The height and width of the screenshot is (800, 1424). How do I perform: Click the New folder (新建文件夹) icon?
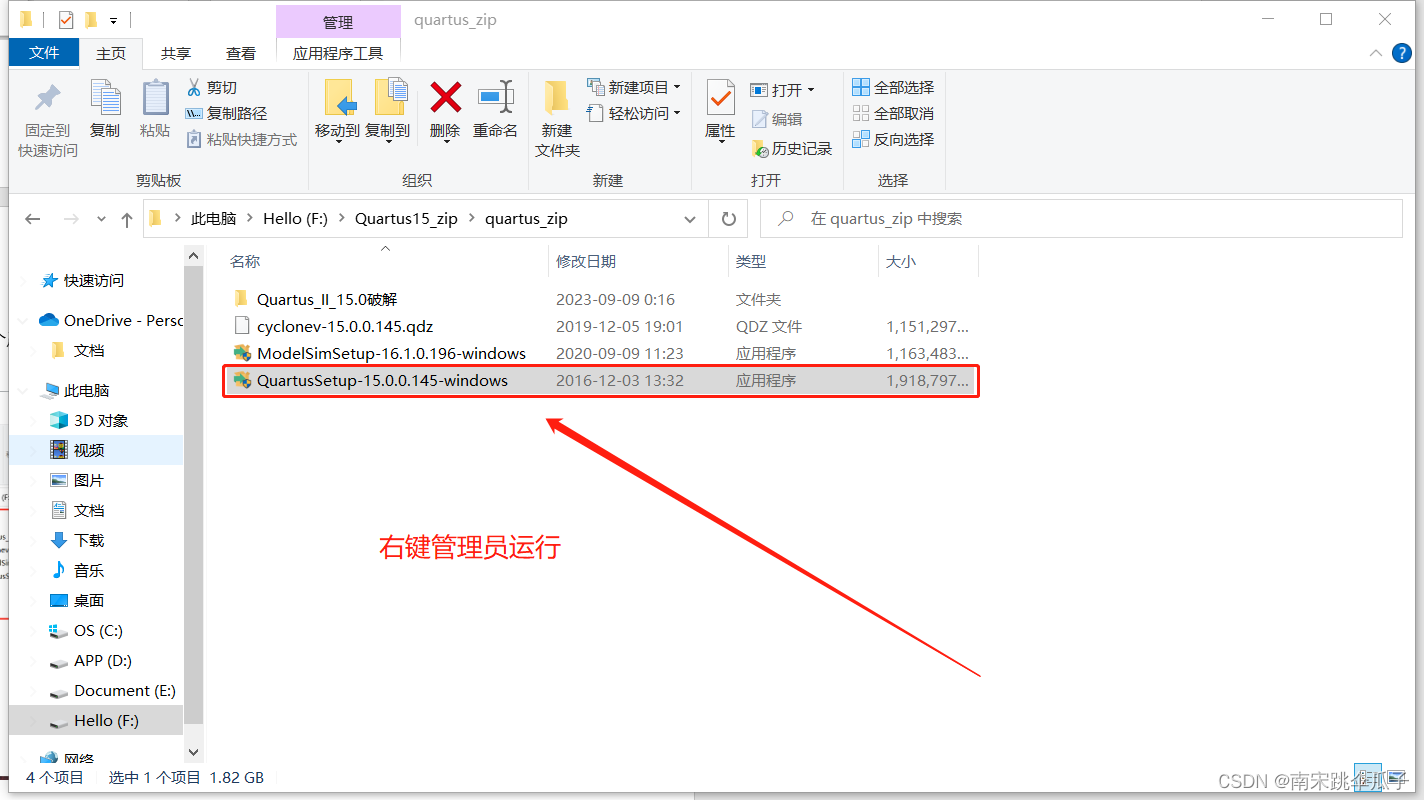[x=557, y=98]
